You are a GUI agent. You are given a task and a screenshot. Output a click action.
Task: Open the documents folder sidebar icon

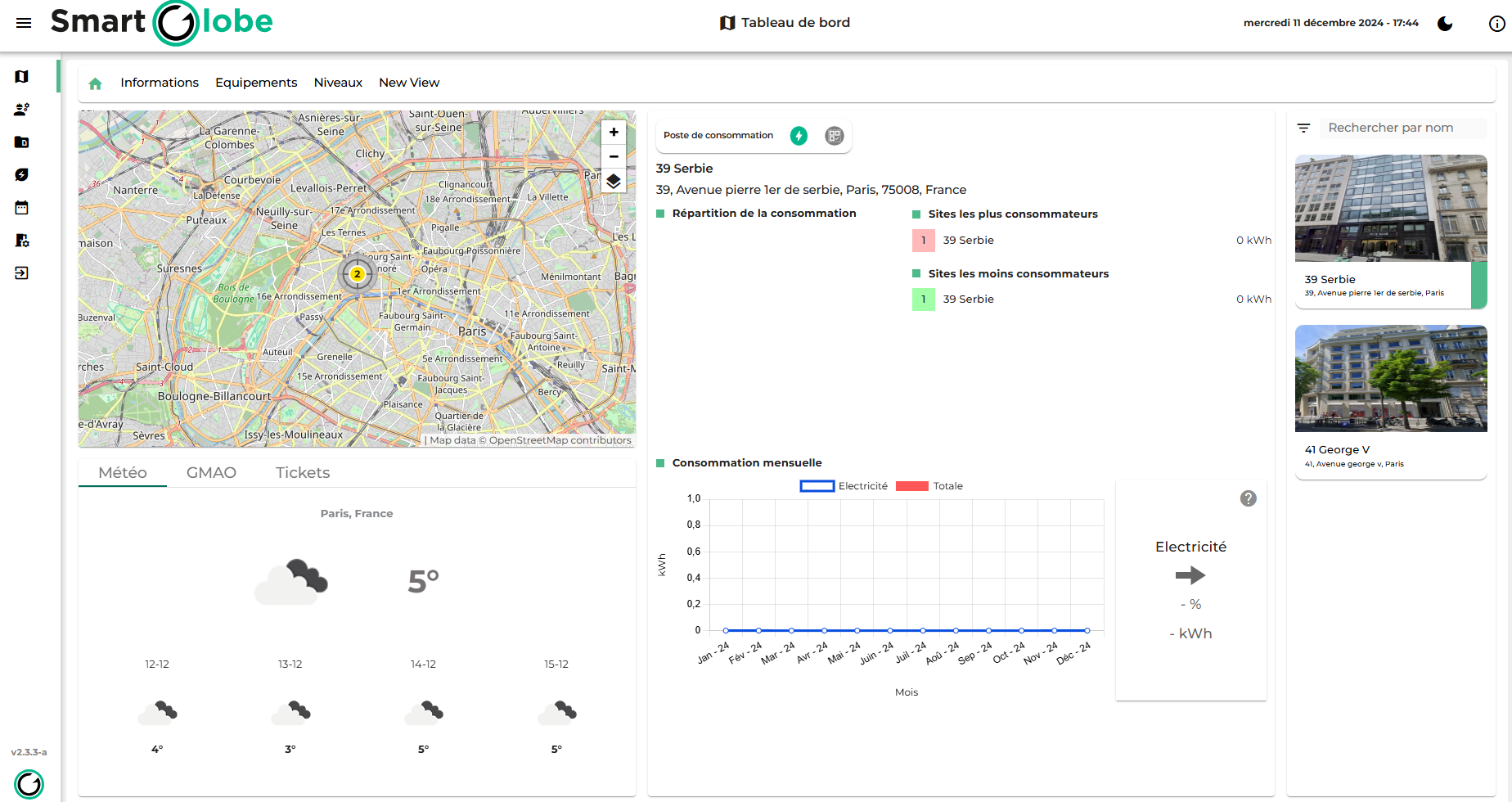[22, 142]
